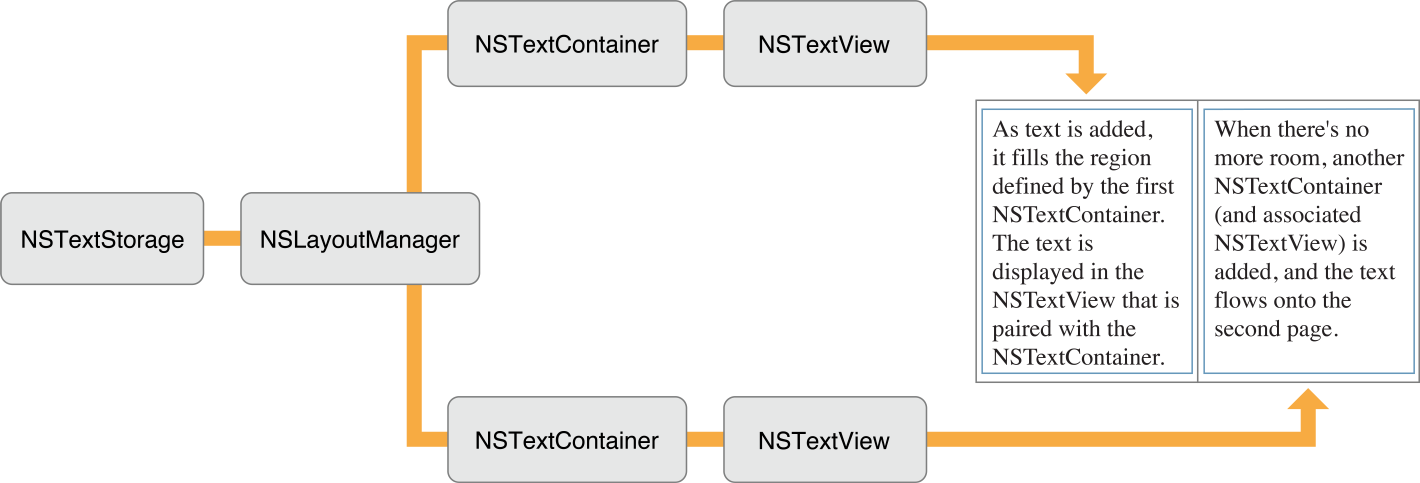Screen dimensions: 1420x483
Task: Click the NSTextStorage box
Action: 102,240
